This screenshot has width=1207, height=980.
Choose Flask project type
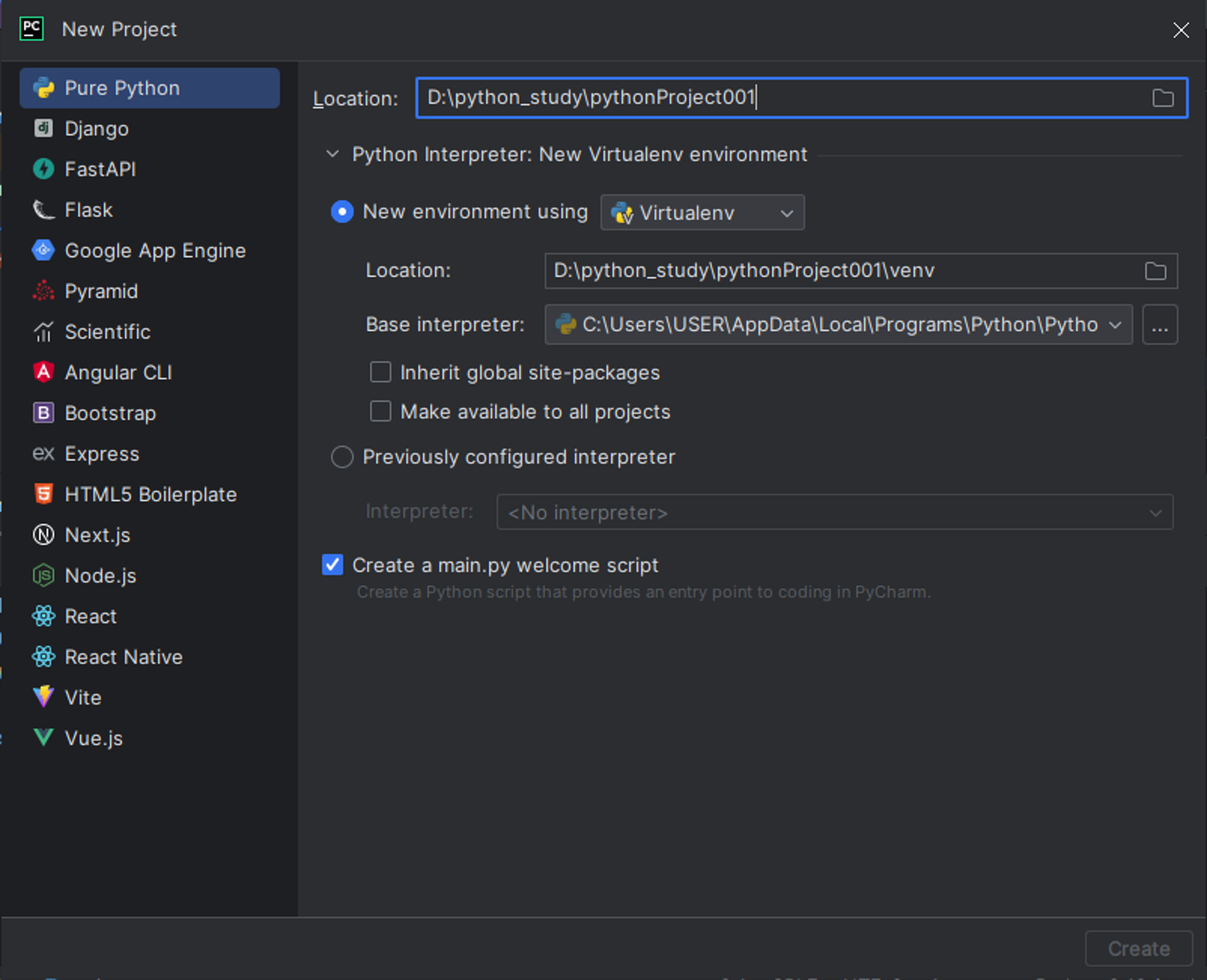coord(150,210)
